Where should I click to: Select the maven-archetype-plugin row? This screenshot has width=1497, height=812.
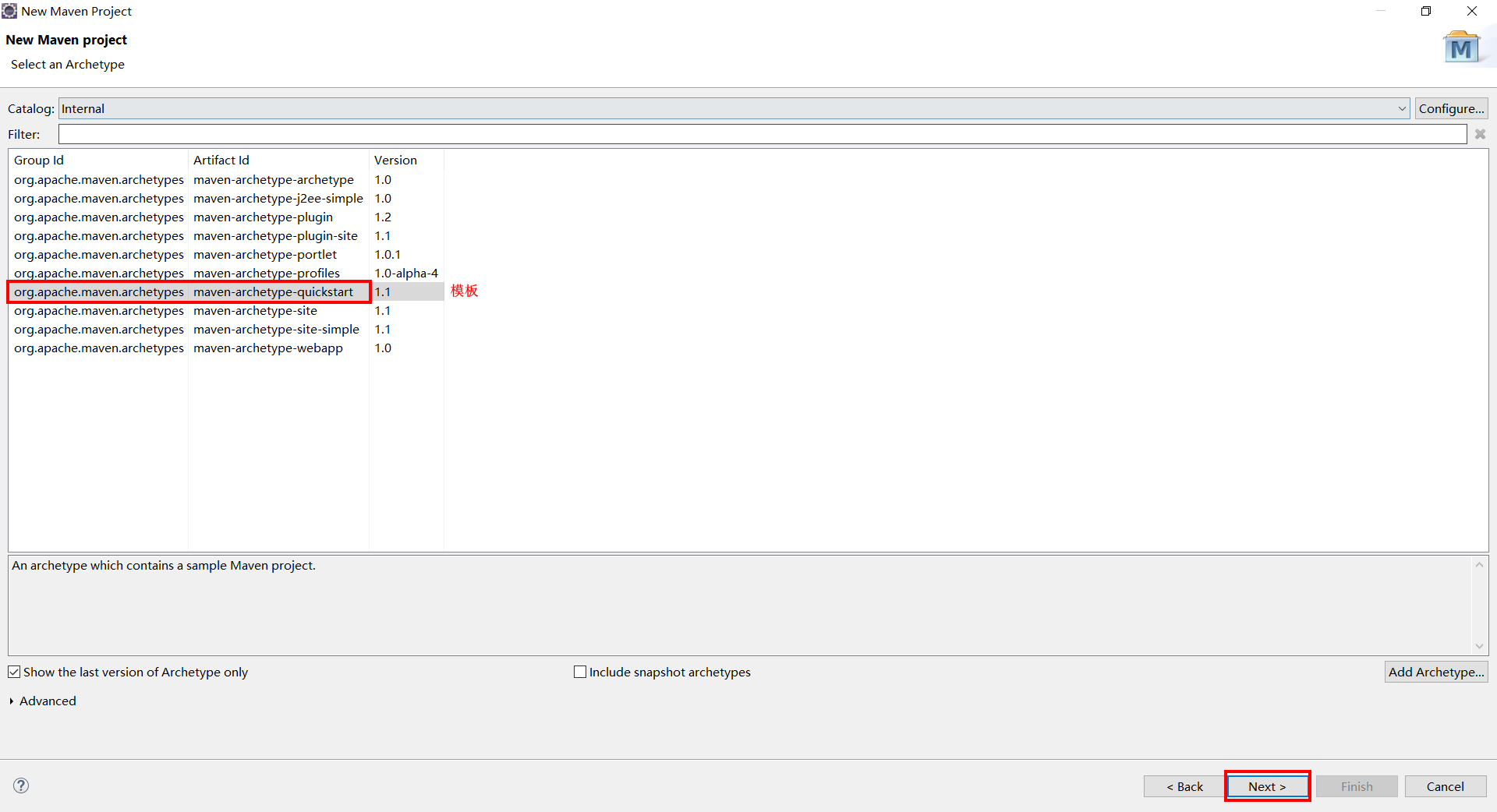pos(226,217)
